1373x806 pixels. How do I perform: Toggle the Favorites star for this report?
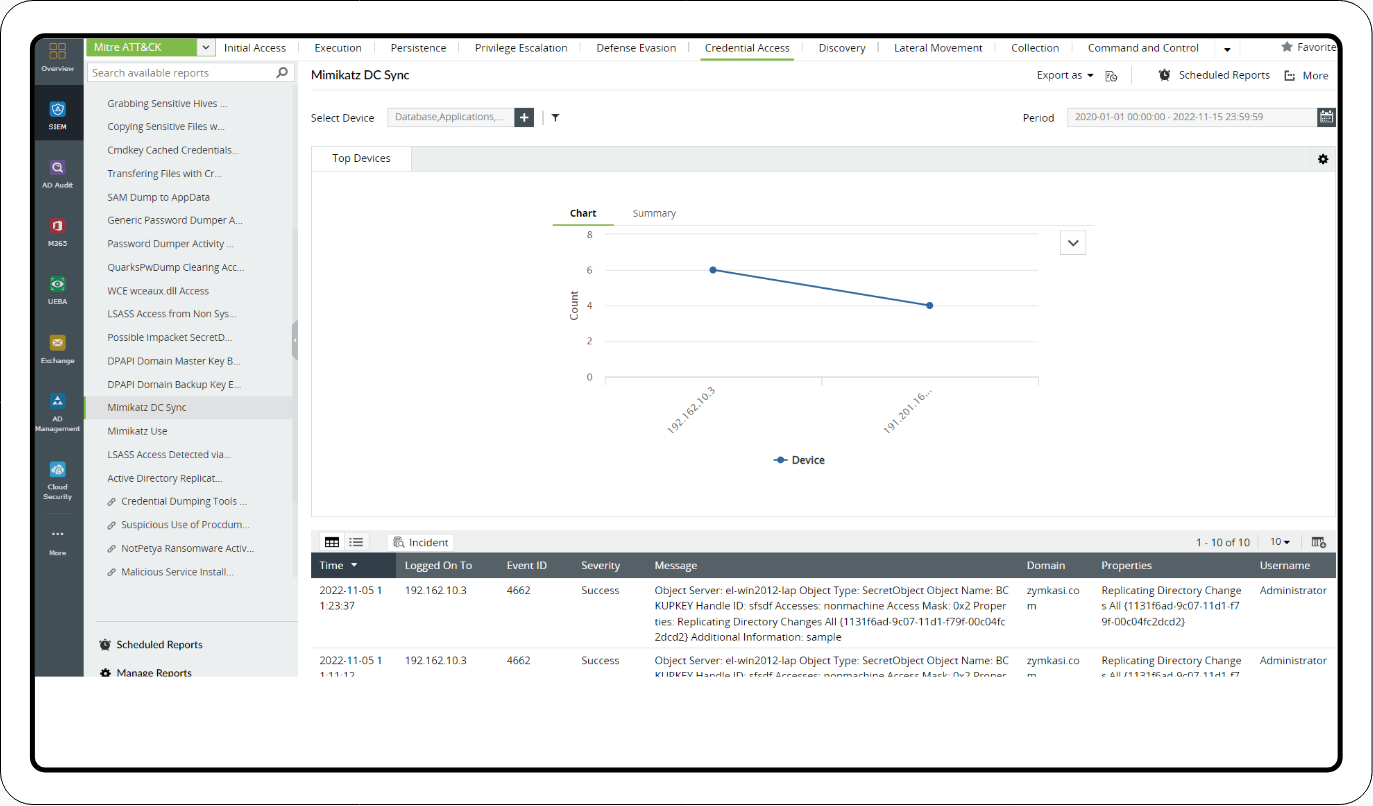[x=1289, y=46]
